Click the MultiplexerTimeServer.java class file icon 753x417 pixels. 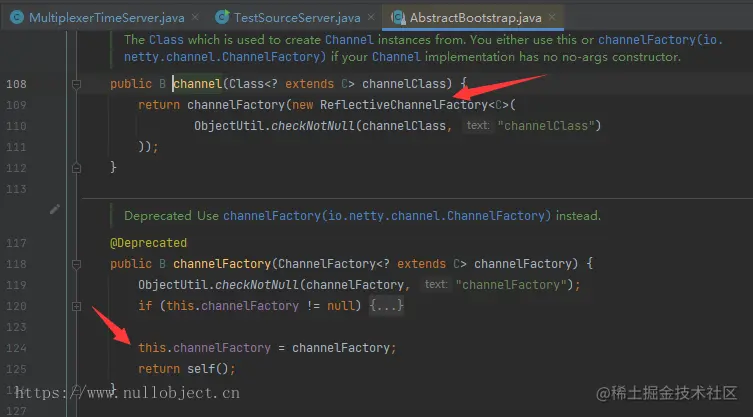click(17, 18)
